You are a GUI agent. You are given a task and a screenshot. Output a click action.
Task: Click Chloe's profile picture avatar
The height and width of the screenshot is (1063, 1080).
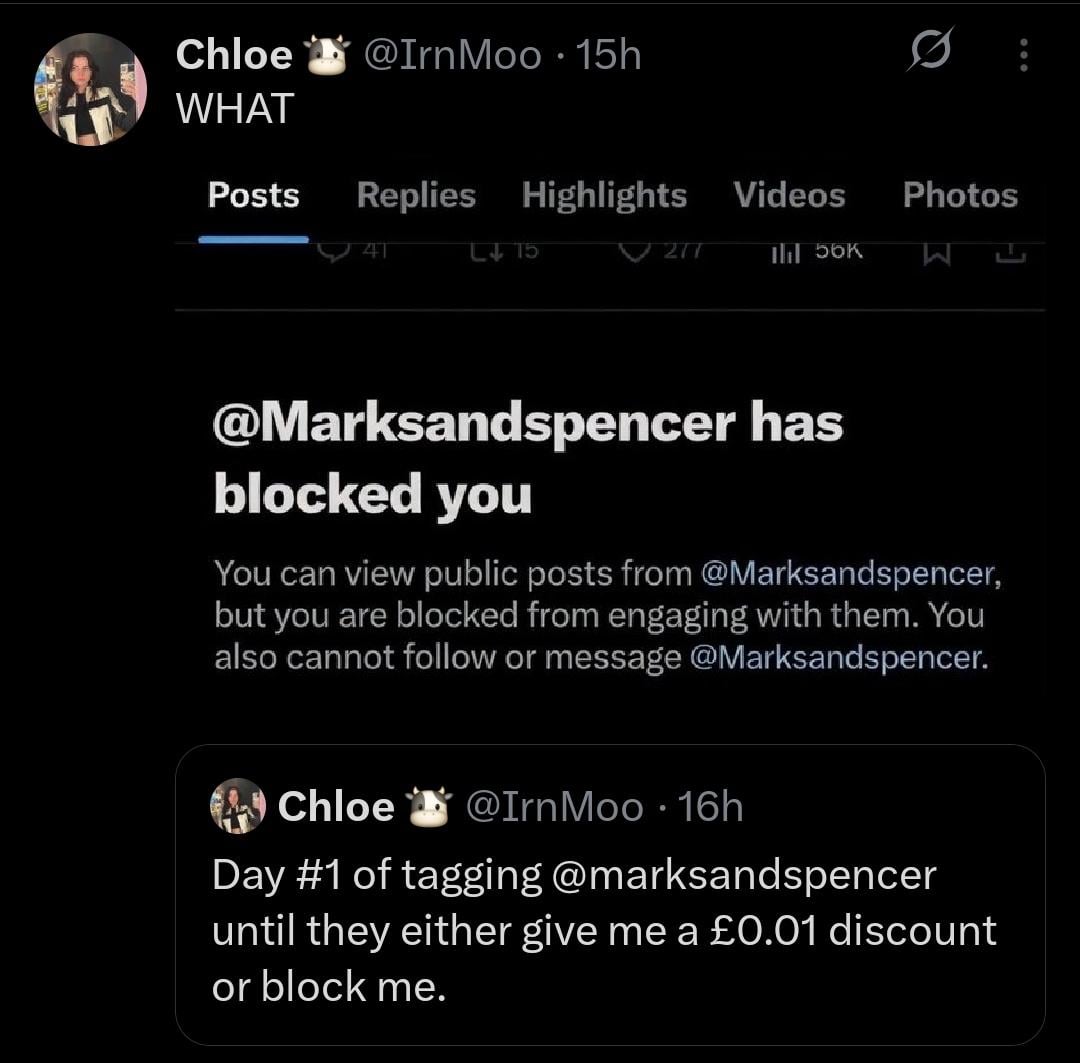coord(90,90)
